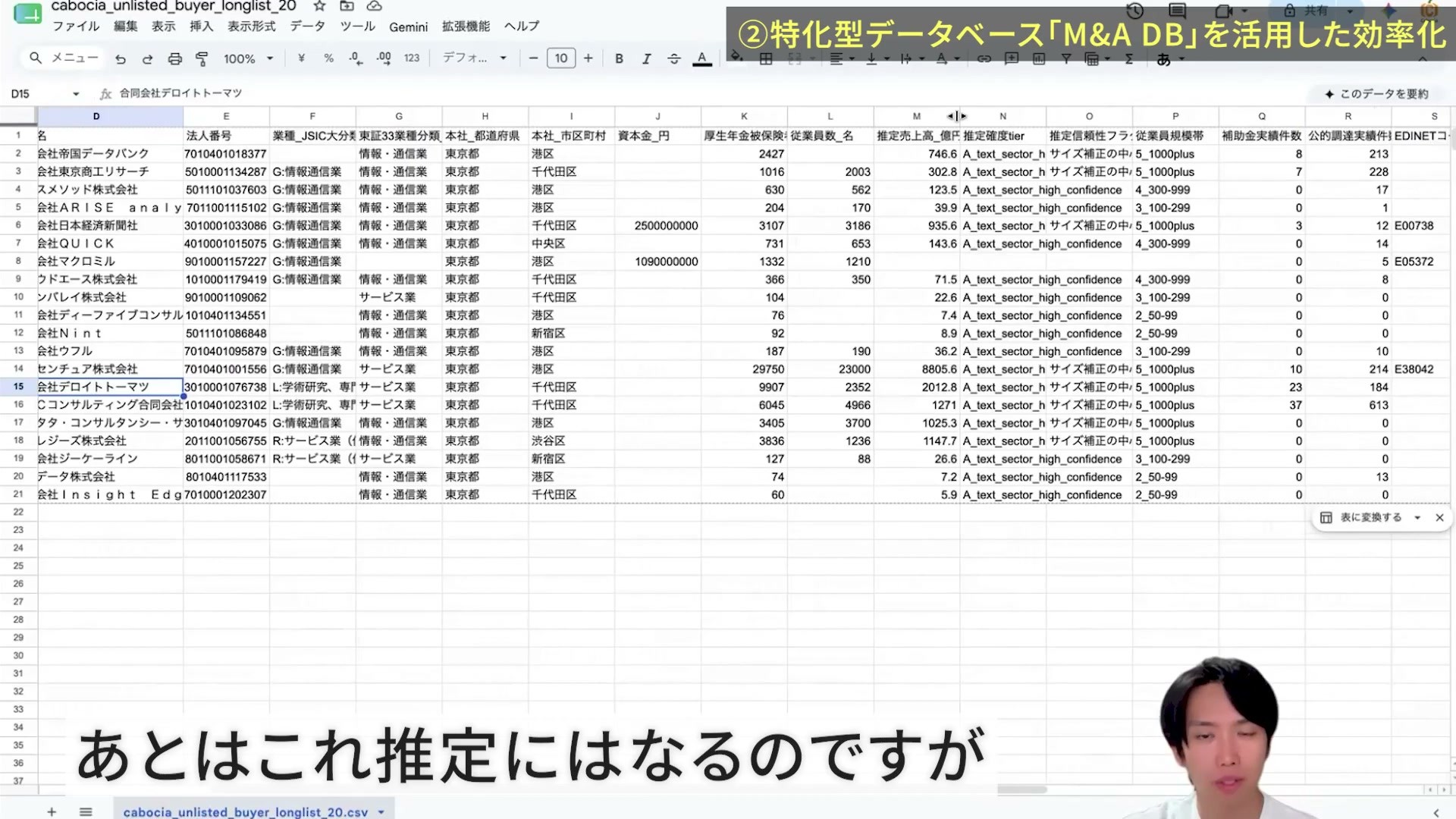This screenshot has width=1456, height=819.
Task: Expand the 表に変換する options arrow
Action: click(1417, 517)
